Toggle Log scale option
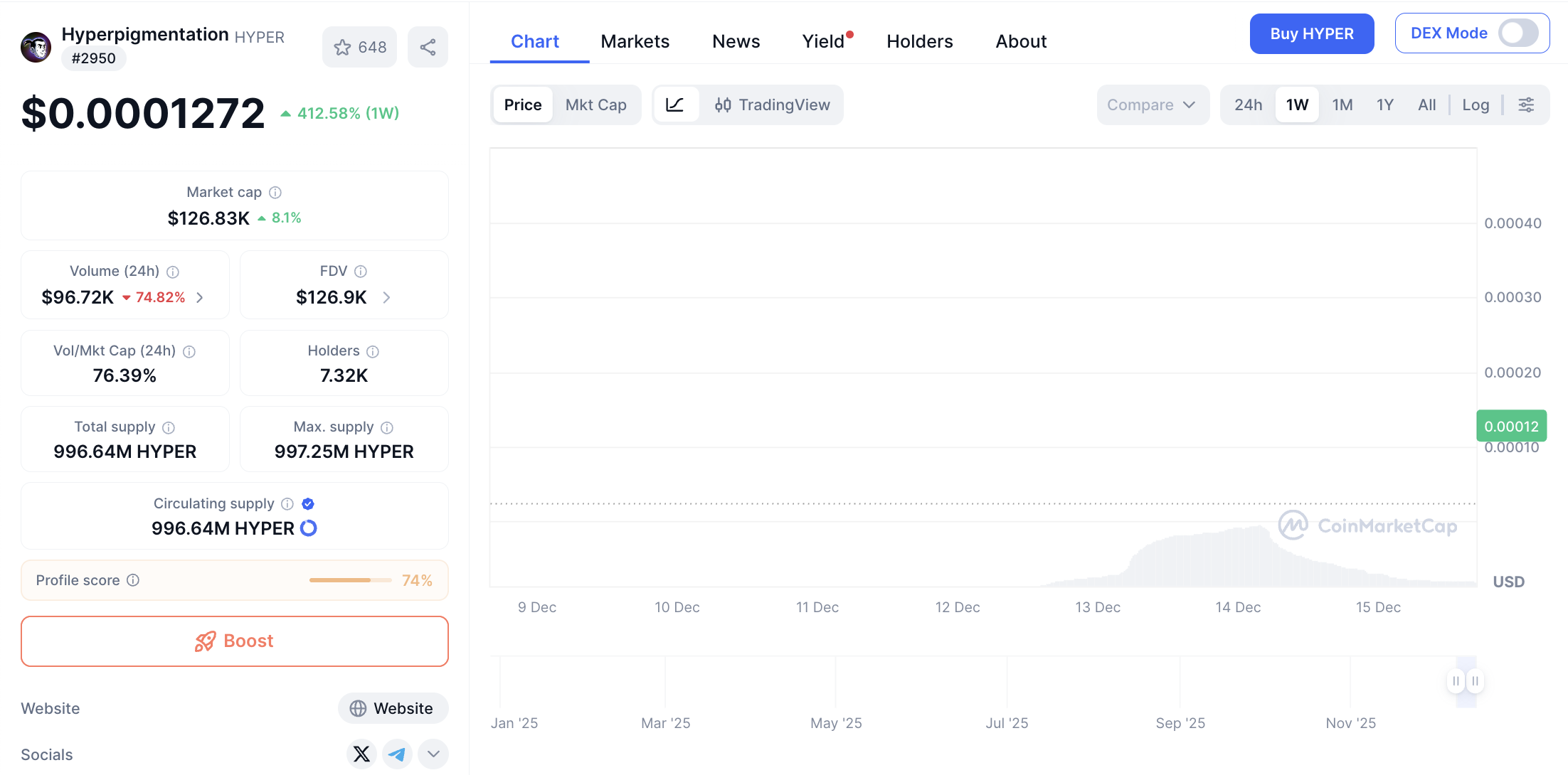 [x=1476, y=105]
